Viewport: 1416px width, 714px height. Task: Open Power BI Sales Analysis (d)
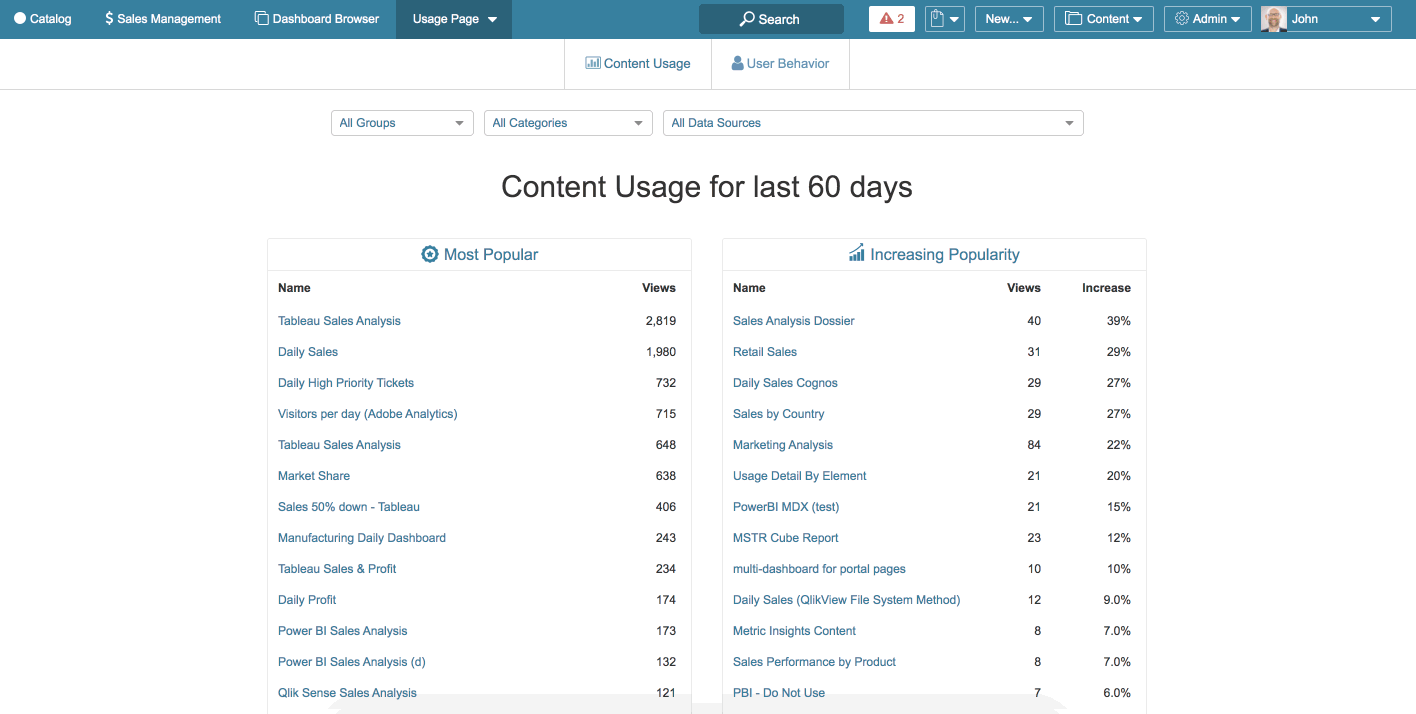tap(352, 662)
